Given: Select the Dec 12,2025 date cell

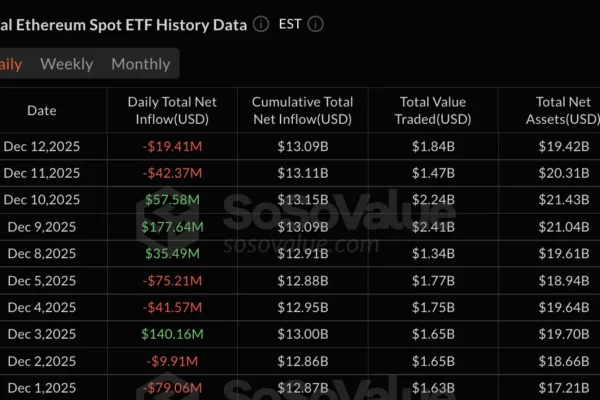Looking at the screenshot, I should (42, 147).
